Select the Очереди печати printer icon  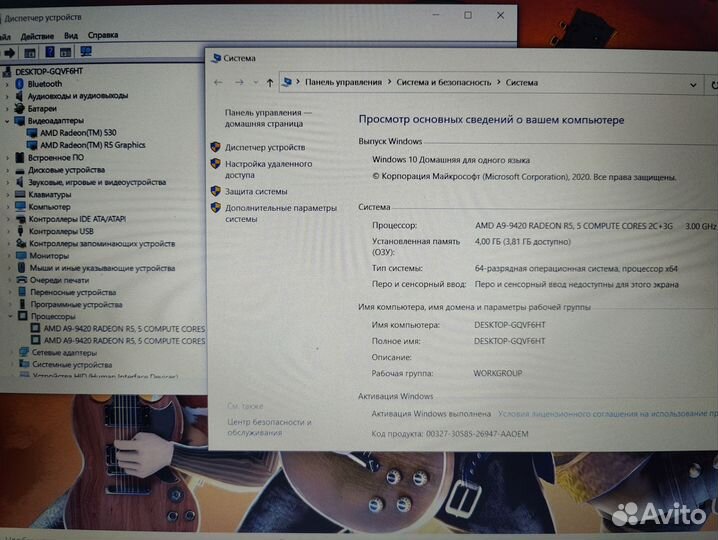click(22, 280)
